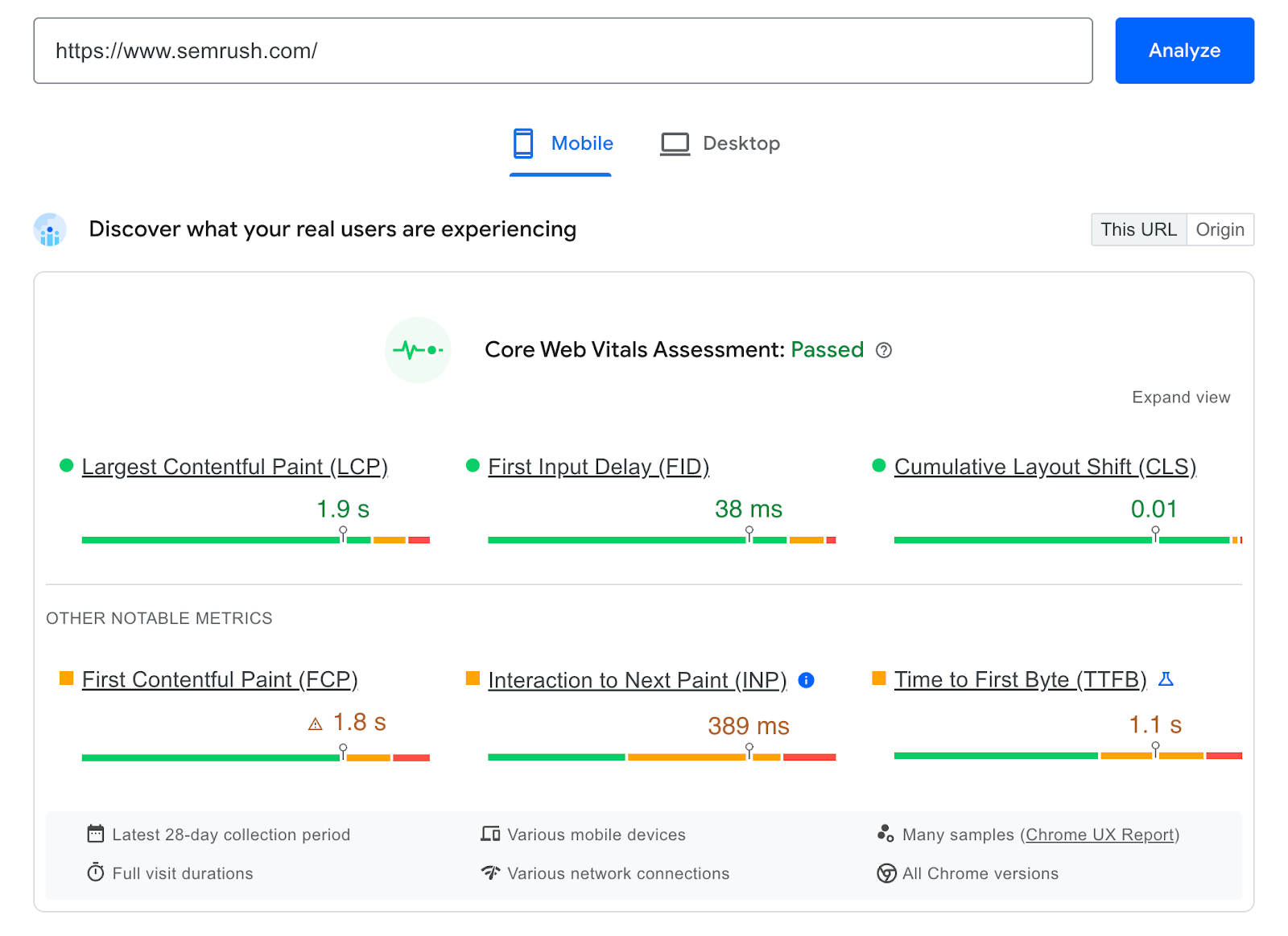Click Expand view
Viewport: 1288px width, 936px height.
pos(1180,397)
